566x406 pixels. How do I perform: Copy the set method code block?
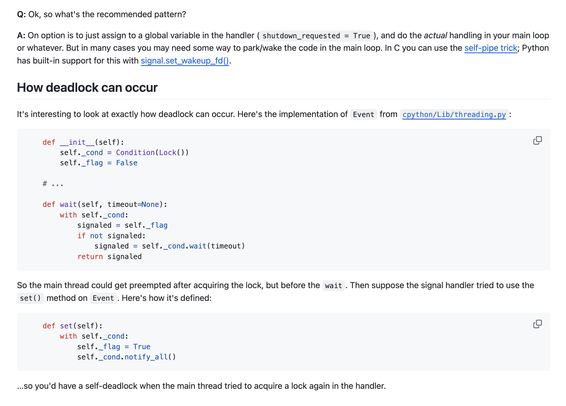click(x=537, y=324)
